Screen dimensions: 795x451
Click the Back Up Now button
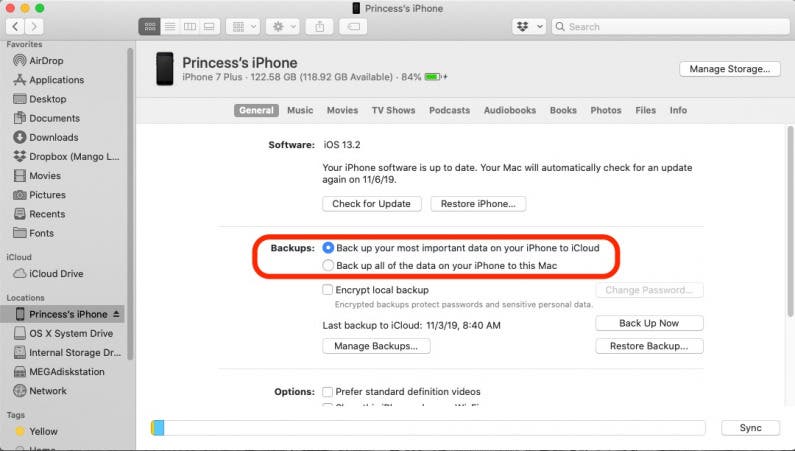tap(649, 323)
